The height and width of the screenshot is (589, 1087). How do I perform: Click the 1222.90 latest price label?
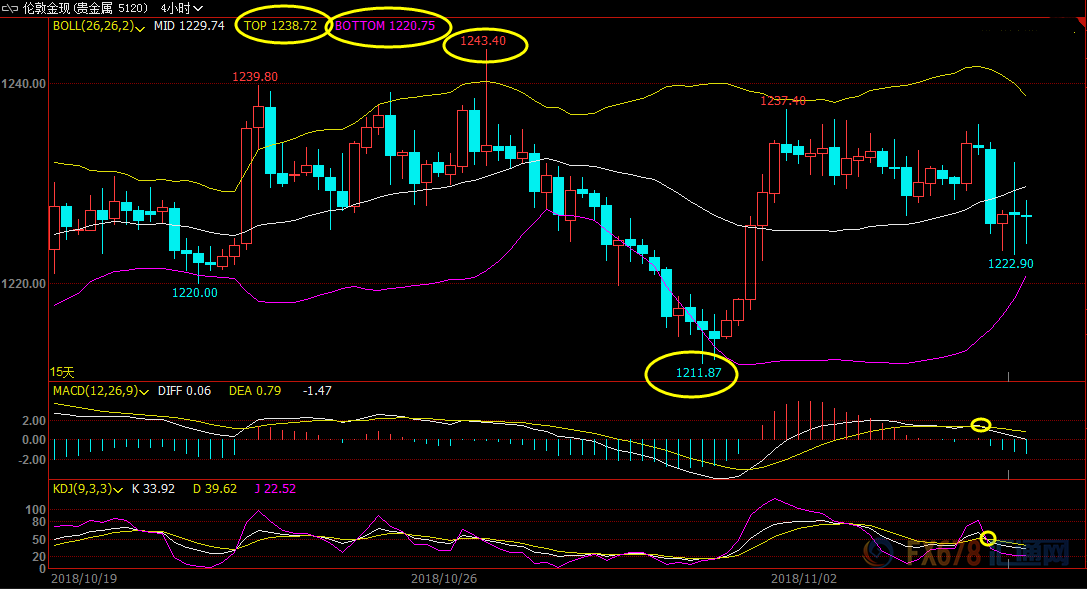(x=1009, y=263)
